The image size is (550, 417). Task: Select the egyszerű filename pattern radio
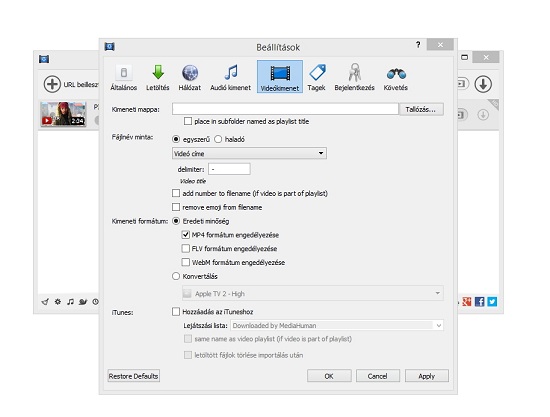176,139
